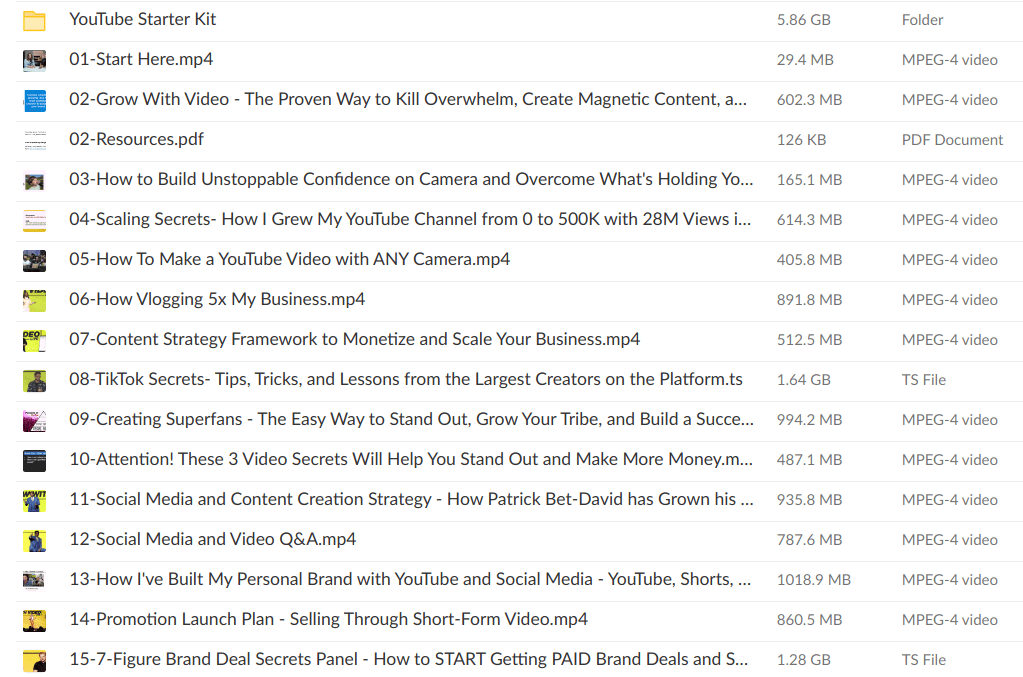Click the 06-How Vlogging 5x My Business thumbnail
The image size is (1023, 677).
(x=35, y=299)
